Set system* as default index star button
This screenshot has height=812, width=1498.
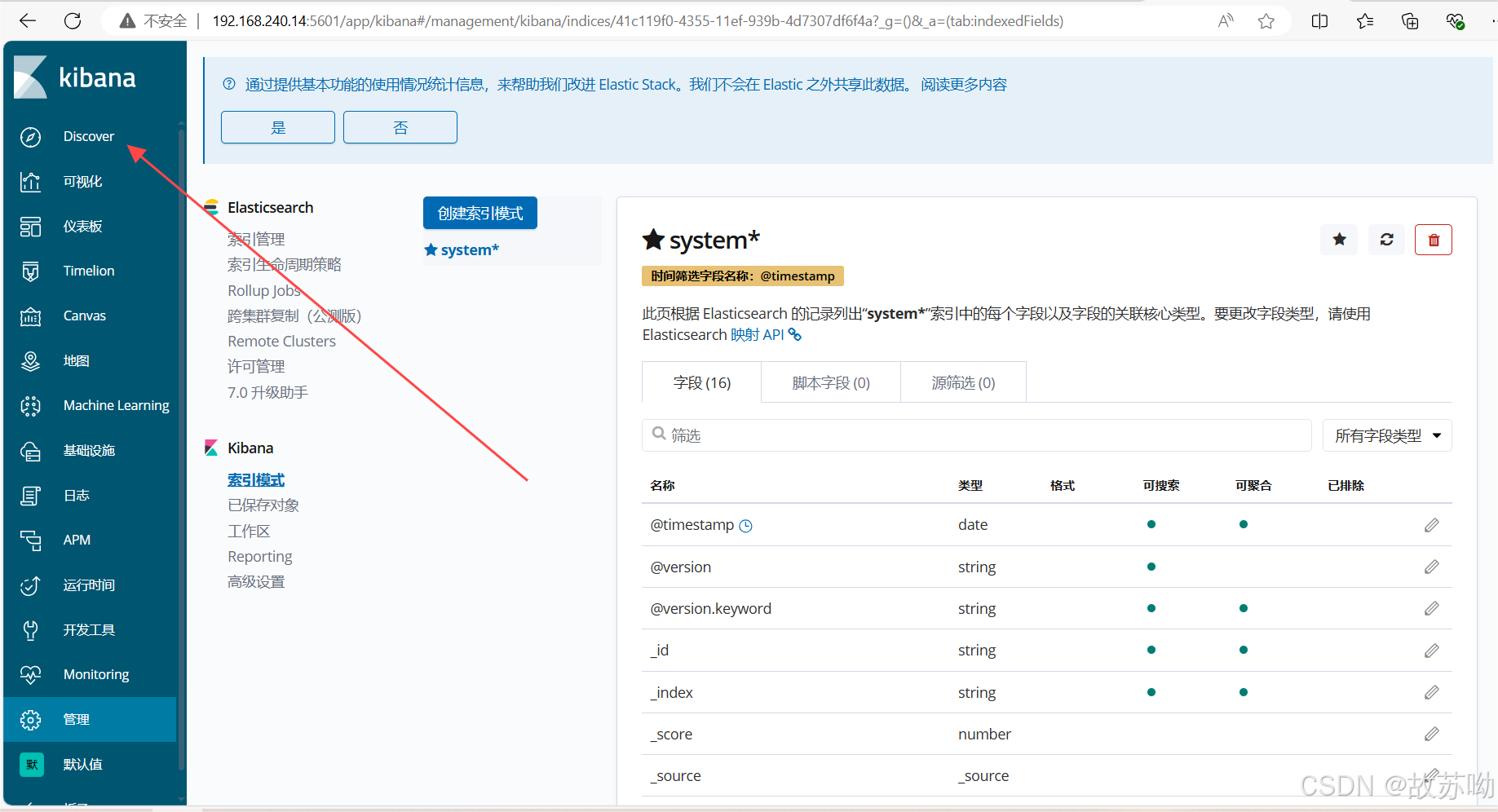coord(1339,240)
